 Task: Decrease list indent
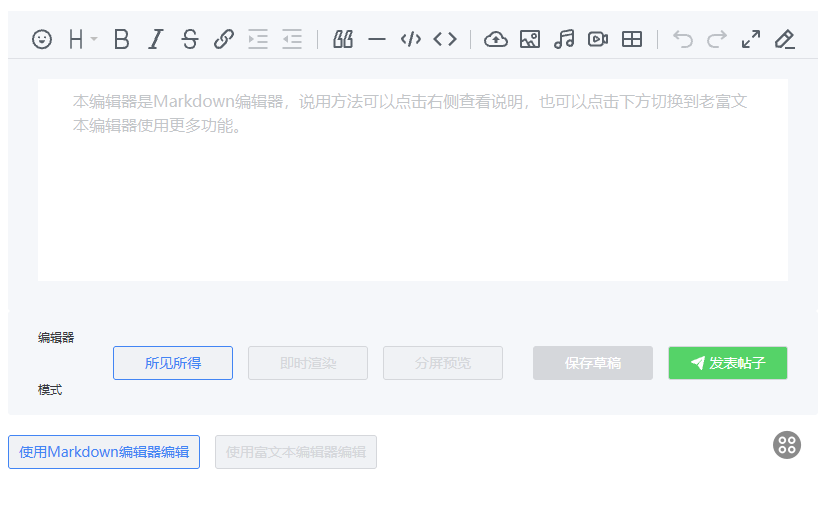292,39
